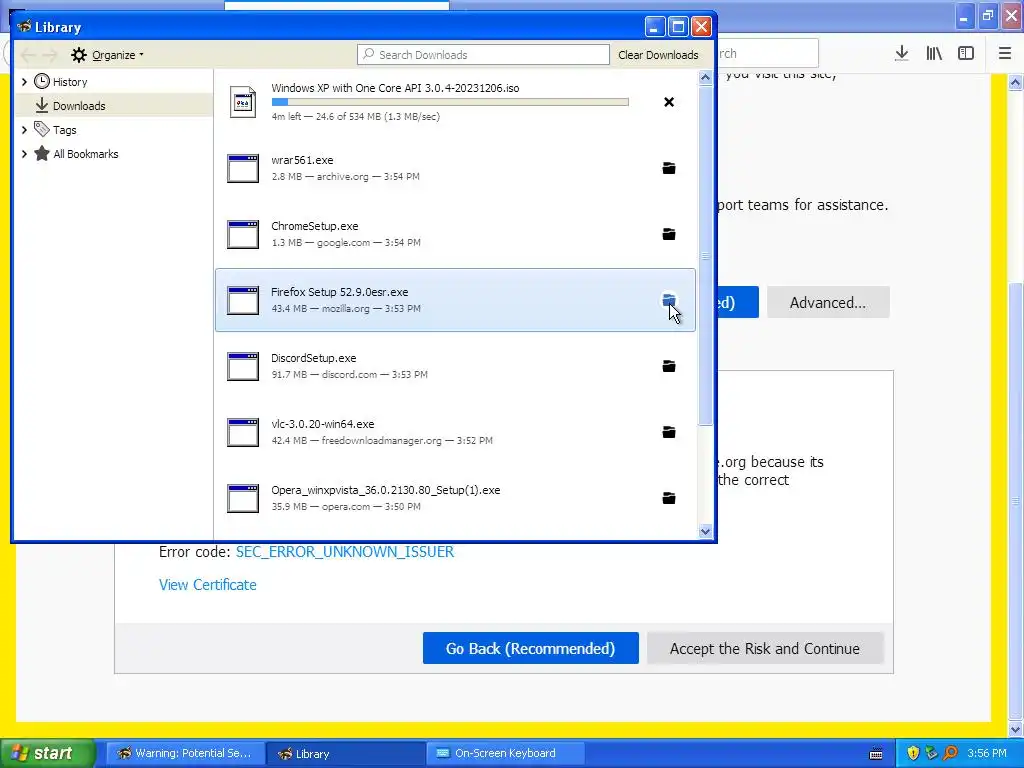The height and width of the screenshot is (768, 1024).
Task: Select the wrar561.exe file name
Action: (x=302, y=160)
